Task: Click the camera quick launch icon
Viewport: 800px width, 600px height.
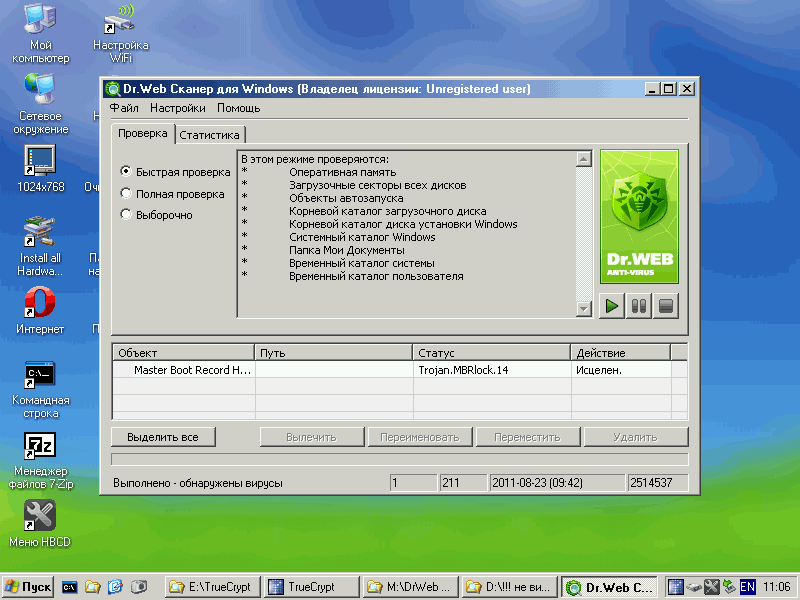Action: point(138,587)
